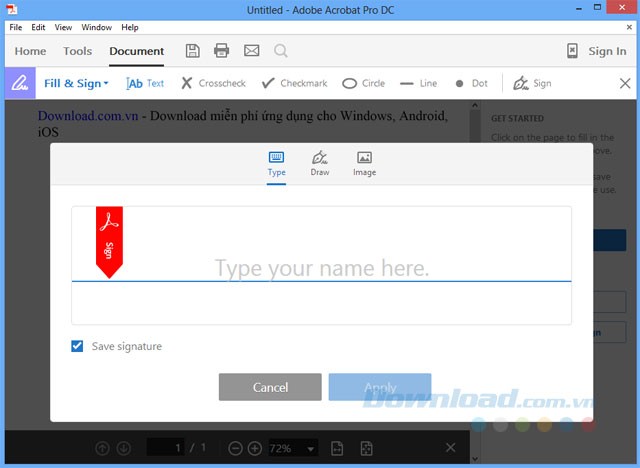Open the Edit menu
The width and height of the screenshot is (640, 468).
[x=38, y=27]
